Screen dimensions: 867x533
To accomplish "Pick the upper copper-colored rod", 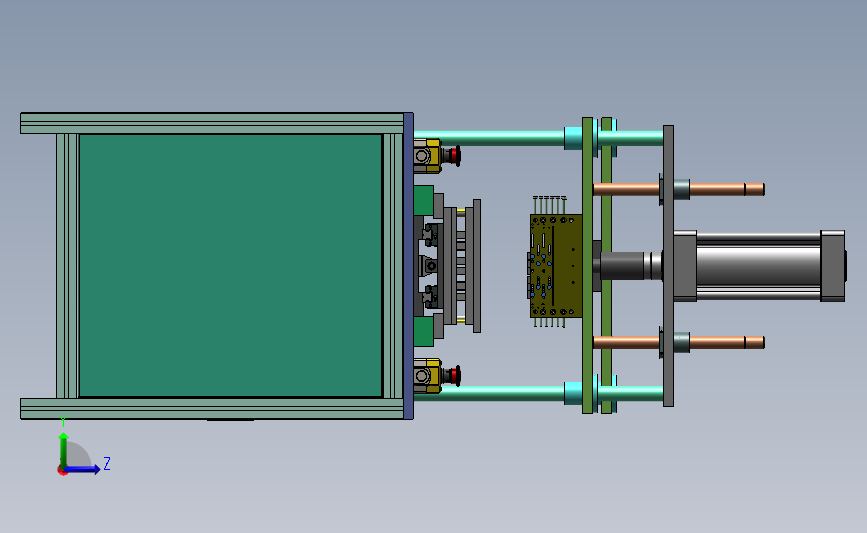I will pyautogui.click(x=678, y=189).
